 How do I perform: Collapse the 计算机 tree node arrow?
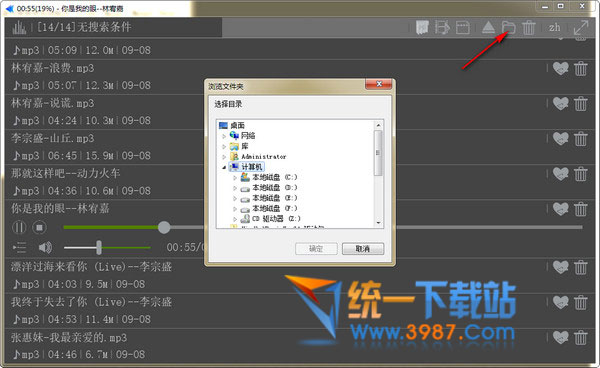click(224, 167)
